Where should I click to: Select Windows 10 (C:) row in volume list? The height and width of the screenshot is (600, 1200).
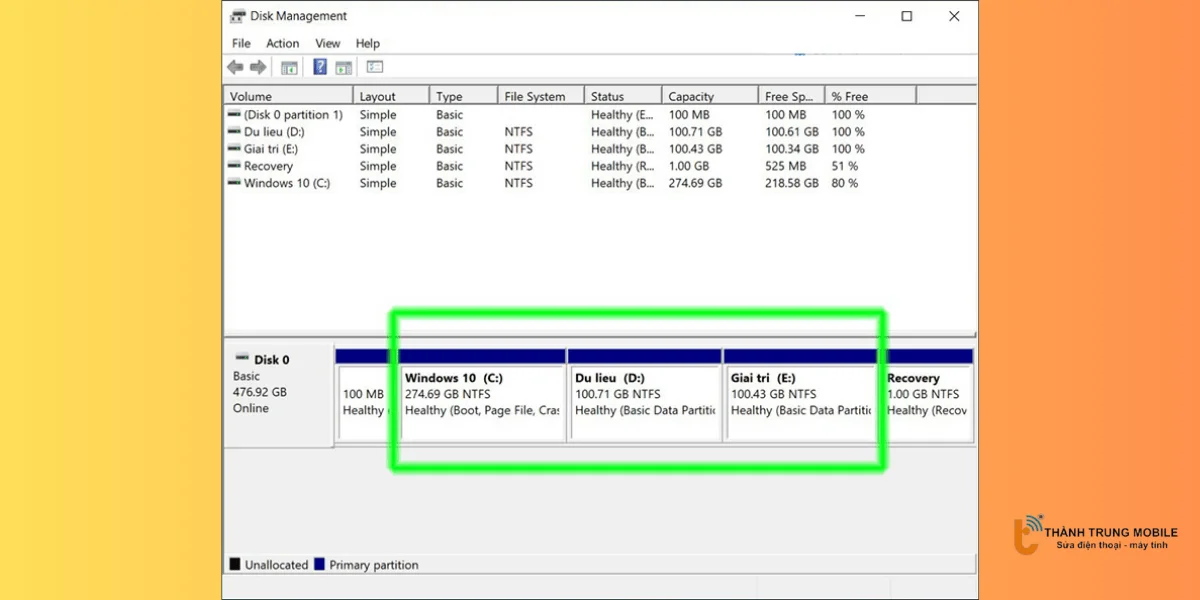click(x=286, y=183)
